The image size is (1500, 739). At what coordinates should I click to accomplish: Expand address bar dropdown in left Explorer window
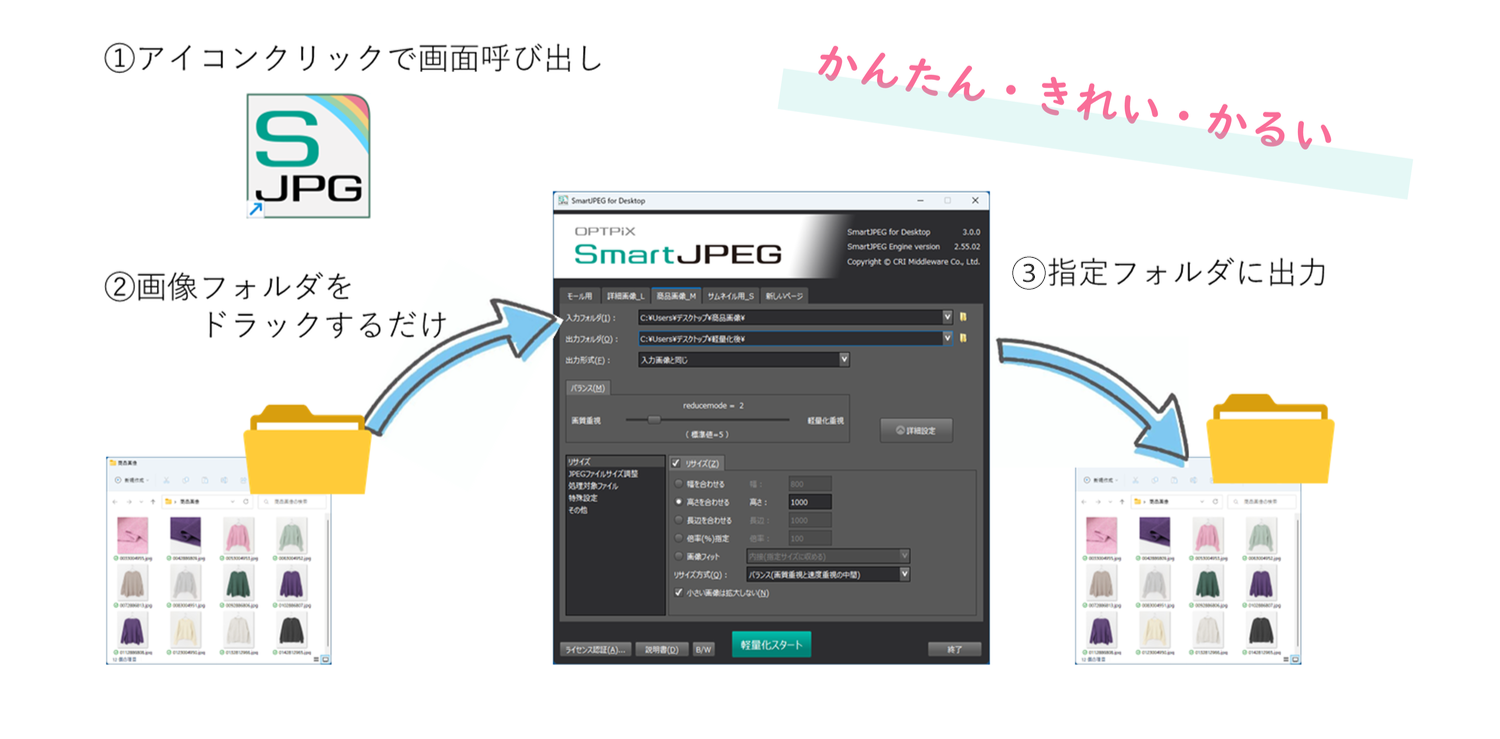click(233, 502)
